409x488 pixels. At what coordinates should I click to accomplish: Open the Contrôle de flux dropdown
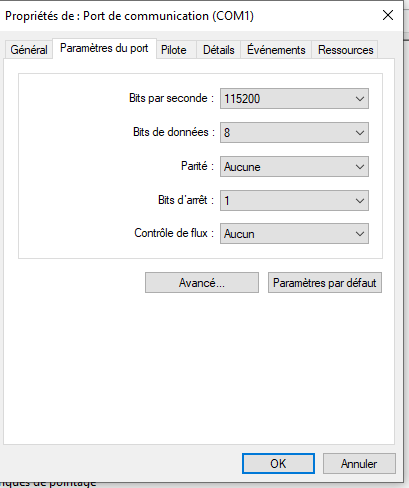pos(294,234)
